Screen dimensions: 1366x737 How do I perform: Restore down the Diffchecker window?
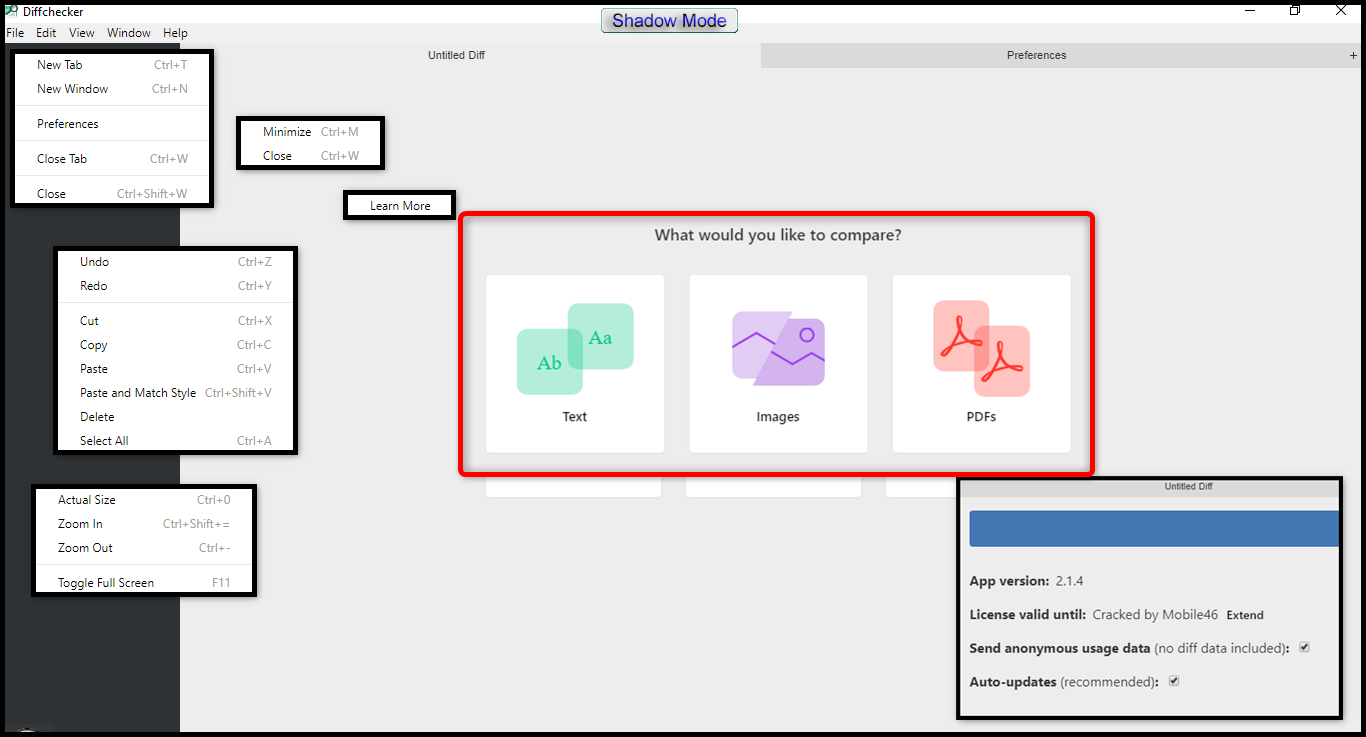coord(1295,11)
